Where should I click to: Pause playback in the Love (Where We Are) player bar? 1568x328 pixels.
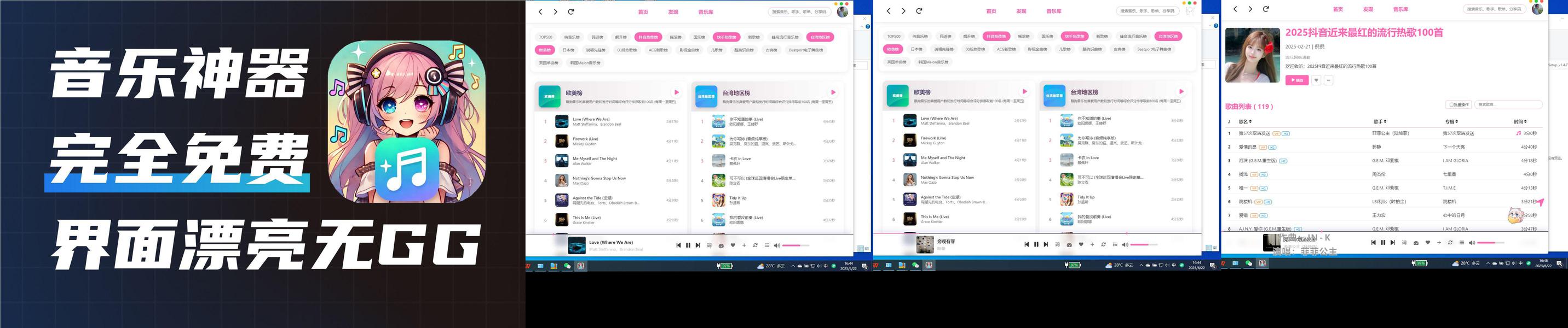tap(688, 245)
